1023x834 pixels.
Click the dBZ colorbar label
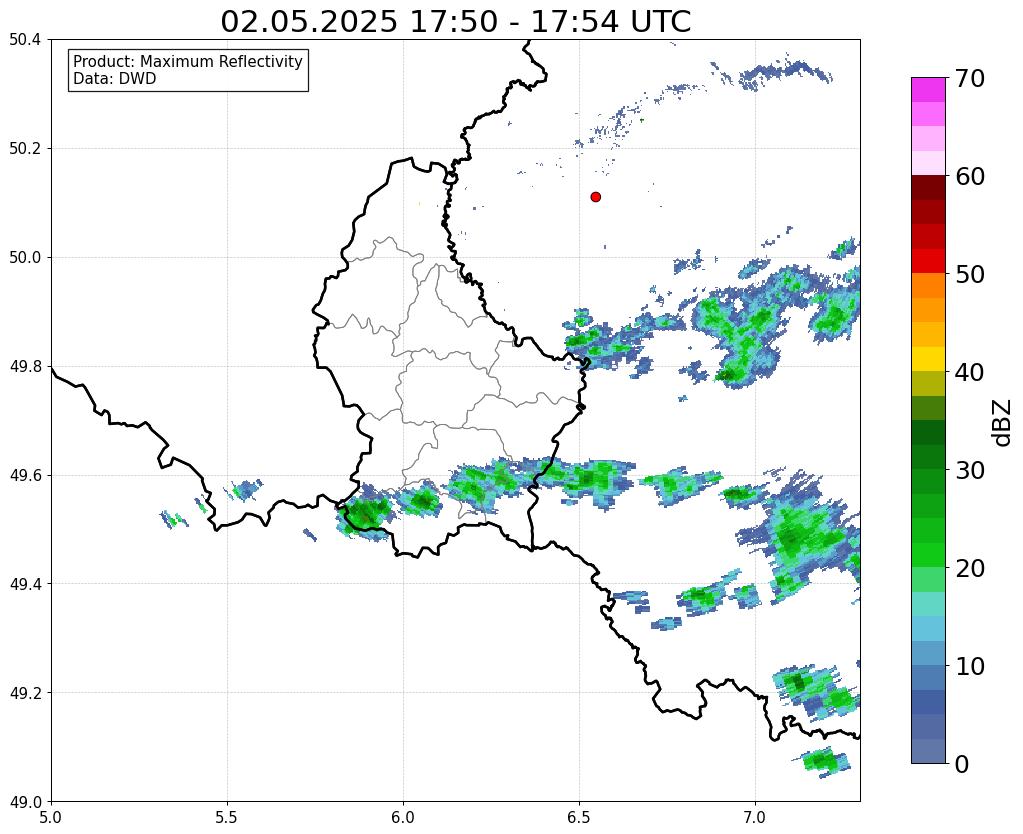click(1003, 423)
